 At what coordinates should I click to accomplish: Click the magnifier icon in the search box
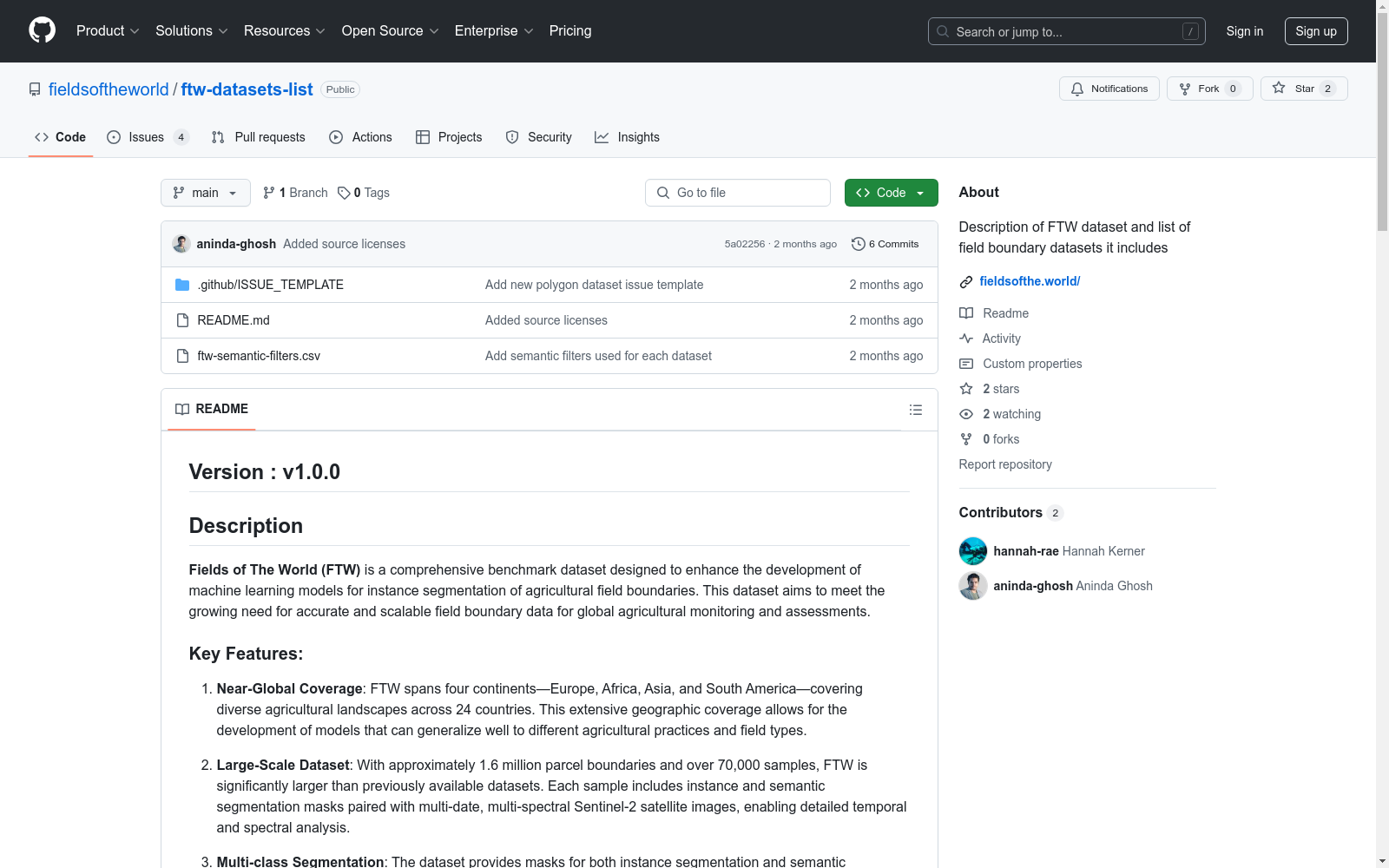(943, 31)
